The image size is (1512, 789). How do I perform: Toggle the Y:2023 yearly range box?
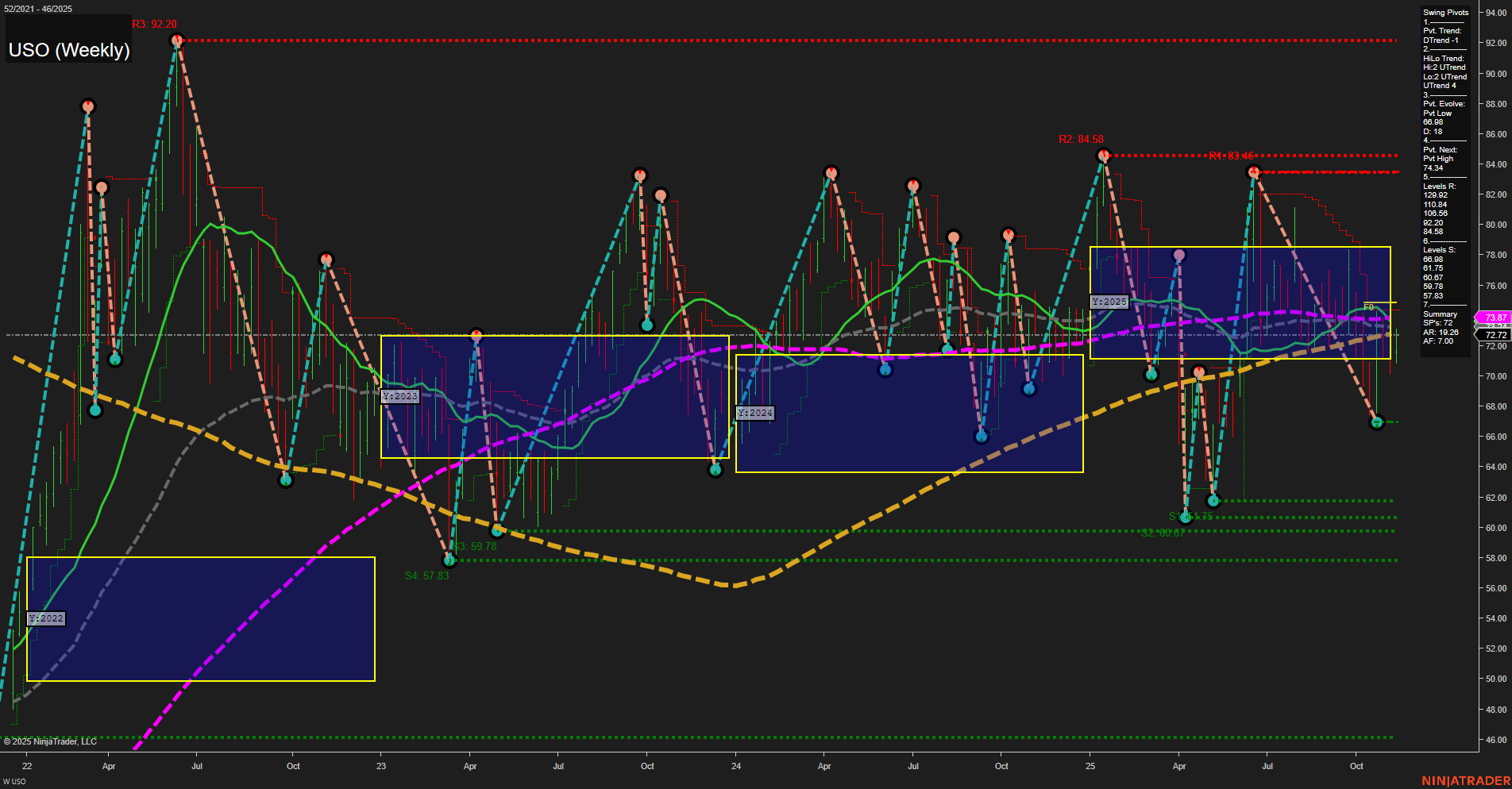click(x=401, y=396)
